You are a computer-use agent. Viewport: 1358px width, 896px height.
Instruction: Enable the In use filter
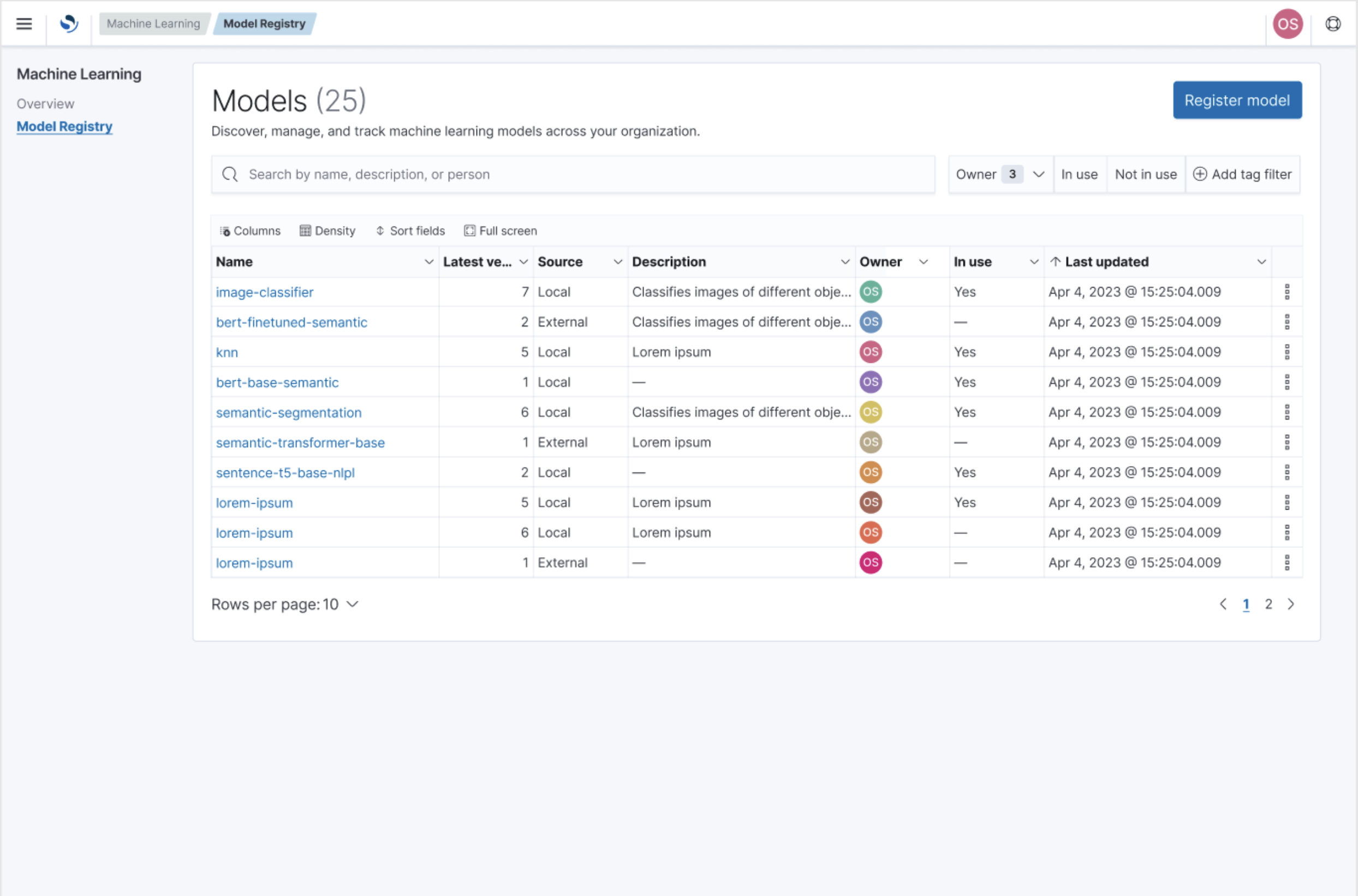point(1079,174)
